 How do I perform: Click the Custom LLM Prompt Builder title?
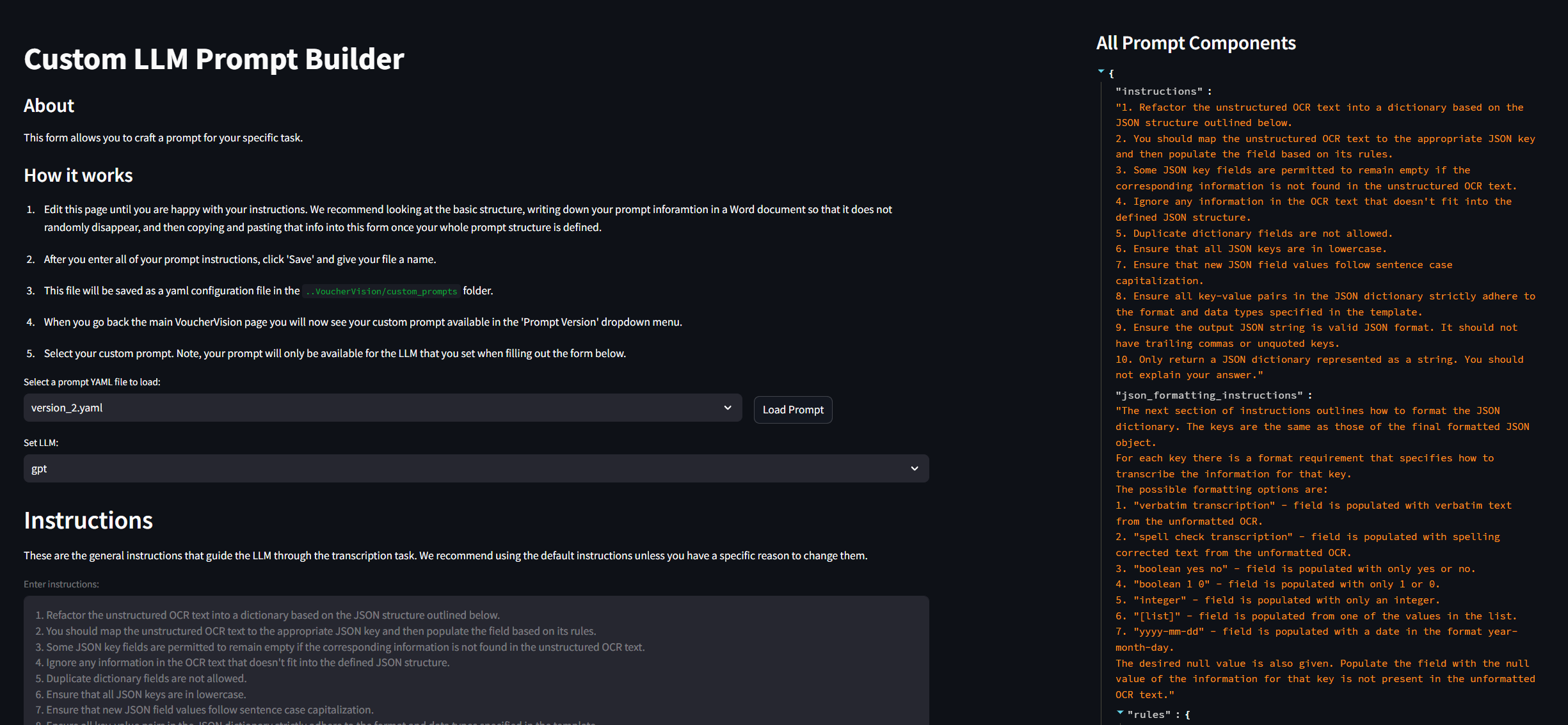click(214, 59)
